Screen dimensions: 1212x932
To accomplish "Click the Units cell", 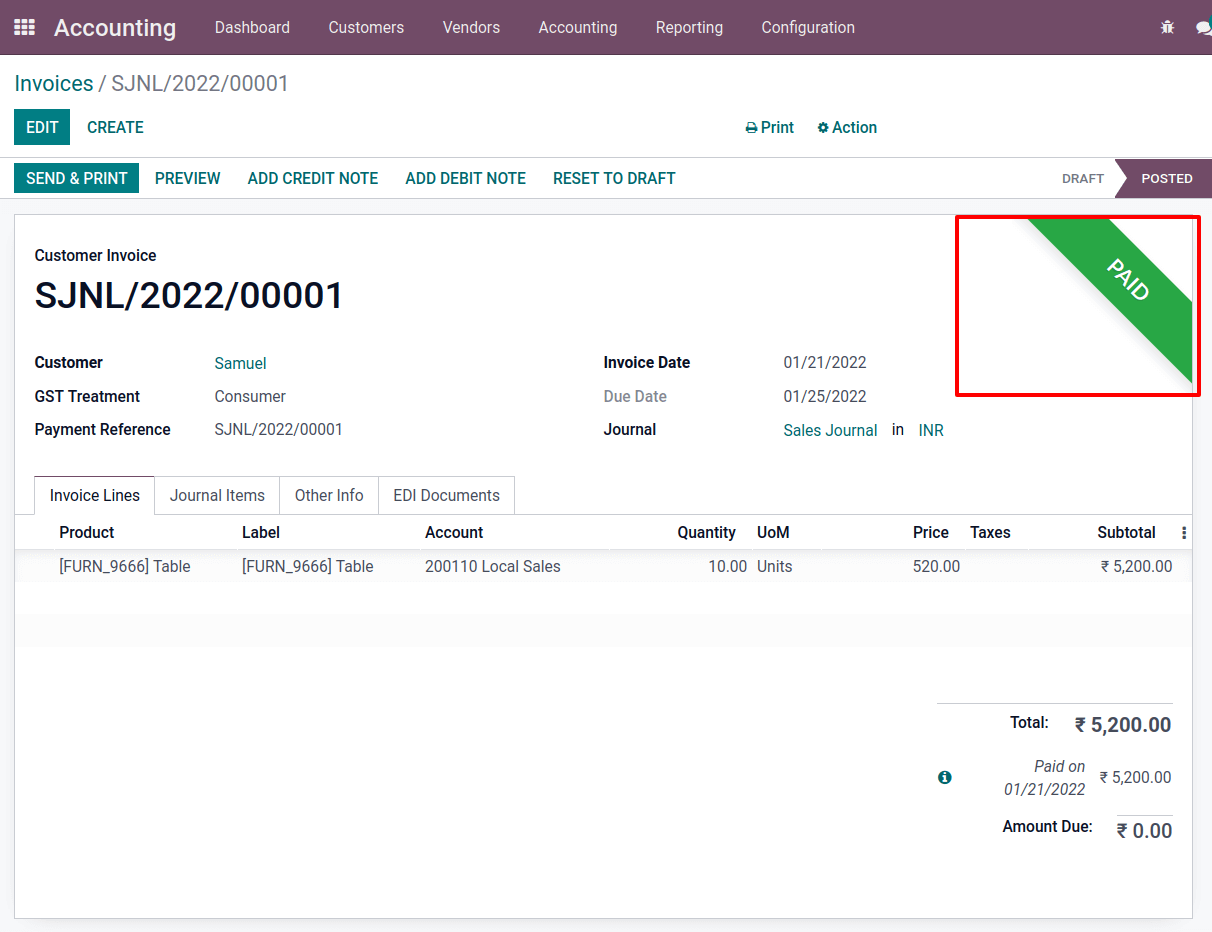I will 775,567.
